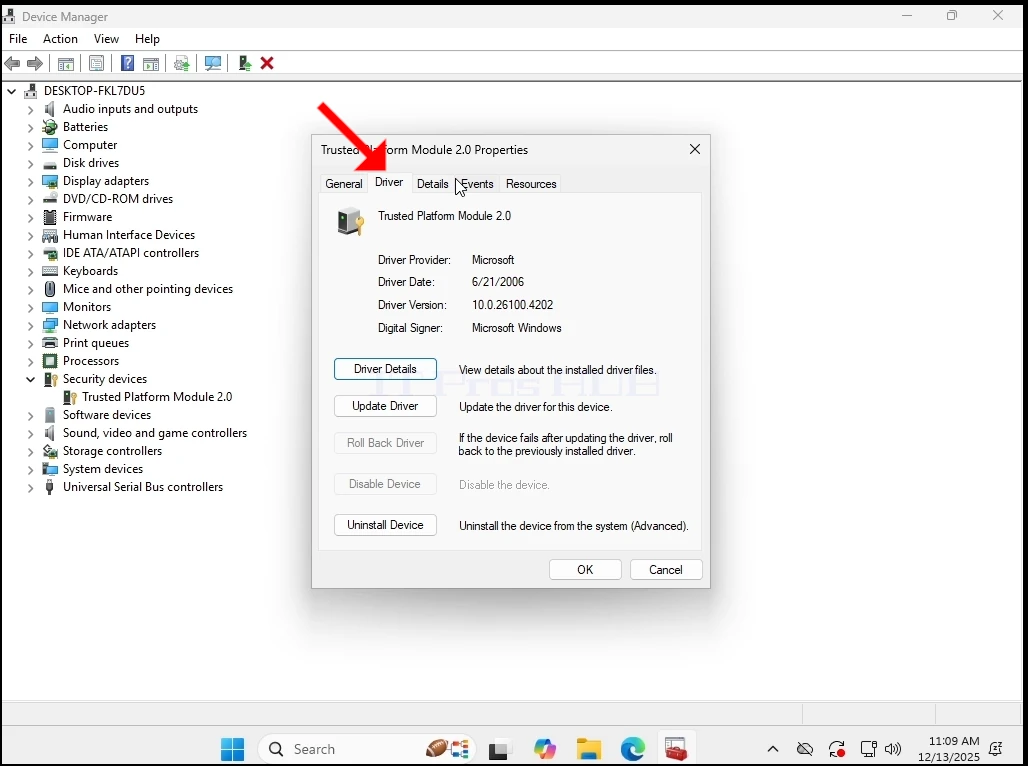Click the Task View taskbar icon
Viewport: 1028px width, 766px height.
(500, 749)
